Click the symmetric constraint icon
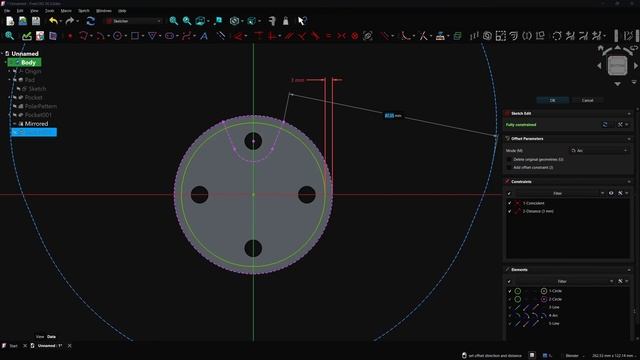The image size is (640, 360). coord(341,36)
